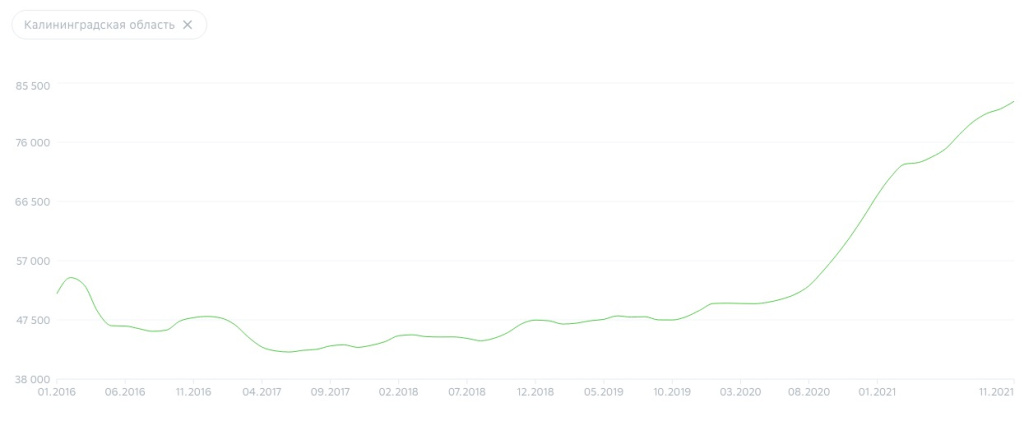Viewport: 1024px width, 421px height.
Task: Click the 06.2016 x-axis label
Action: (125, 392)
